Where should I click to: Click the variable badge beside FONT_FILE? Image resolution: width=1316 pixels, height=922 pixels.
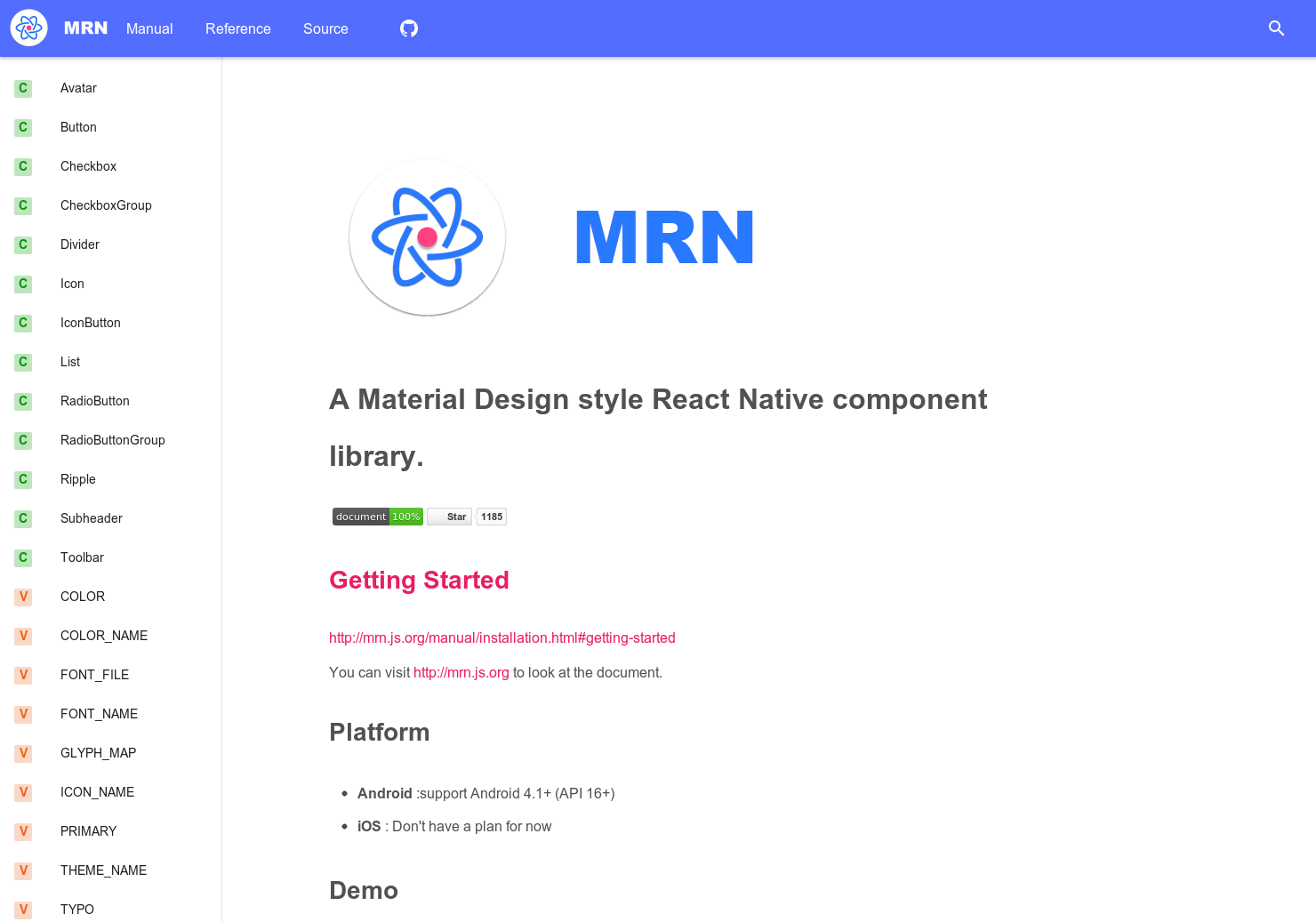[23, 675]
